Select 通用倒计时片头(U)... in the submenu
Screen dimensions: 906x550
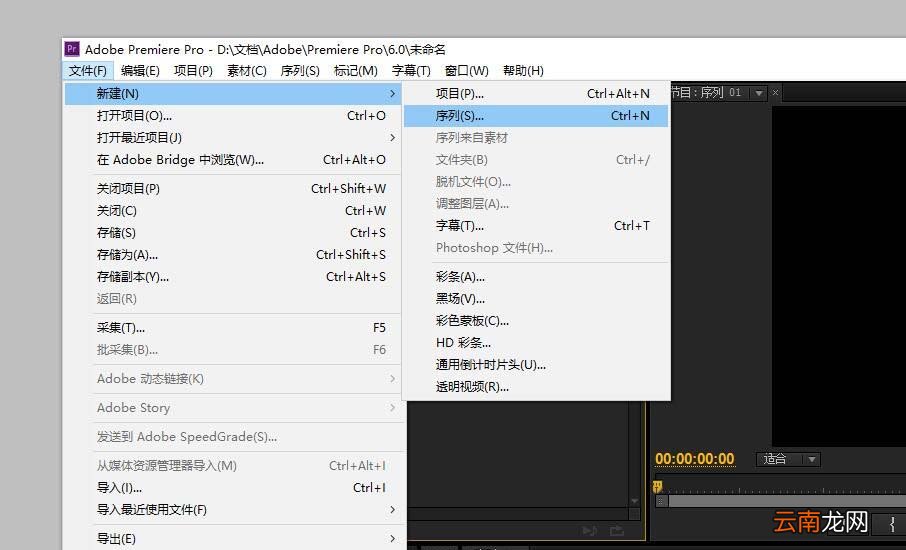click(x=536, y=365)
